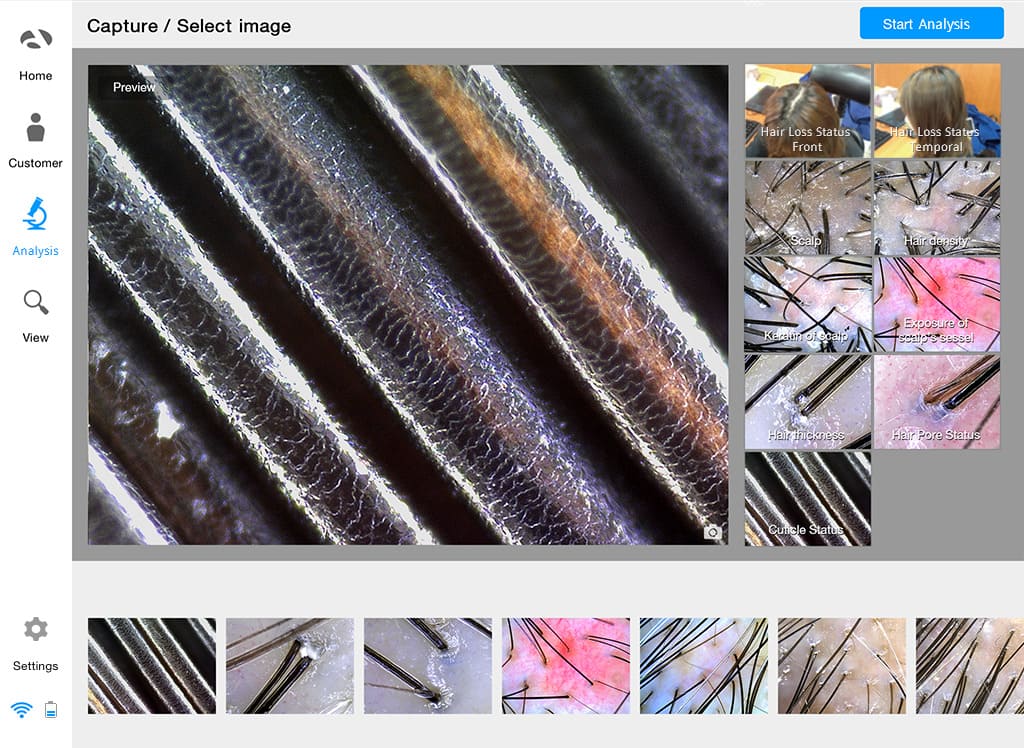This screenshot has width=1024, height=748.
Task: Choose the Hair density category tile
Action: coord(937,208)
